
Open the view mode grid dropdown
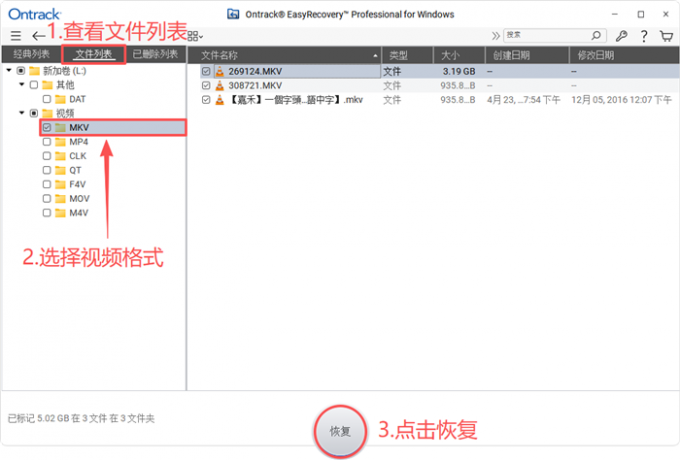click(195, 36)
